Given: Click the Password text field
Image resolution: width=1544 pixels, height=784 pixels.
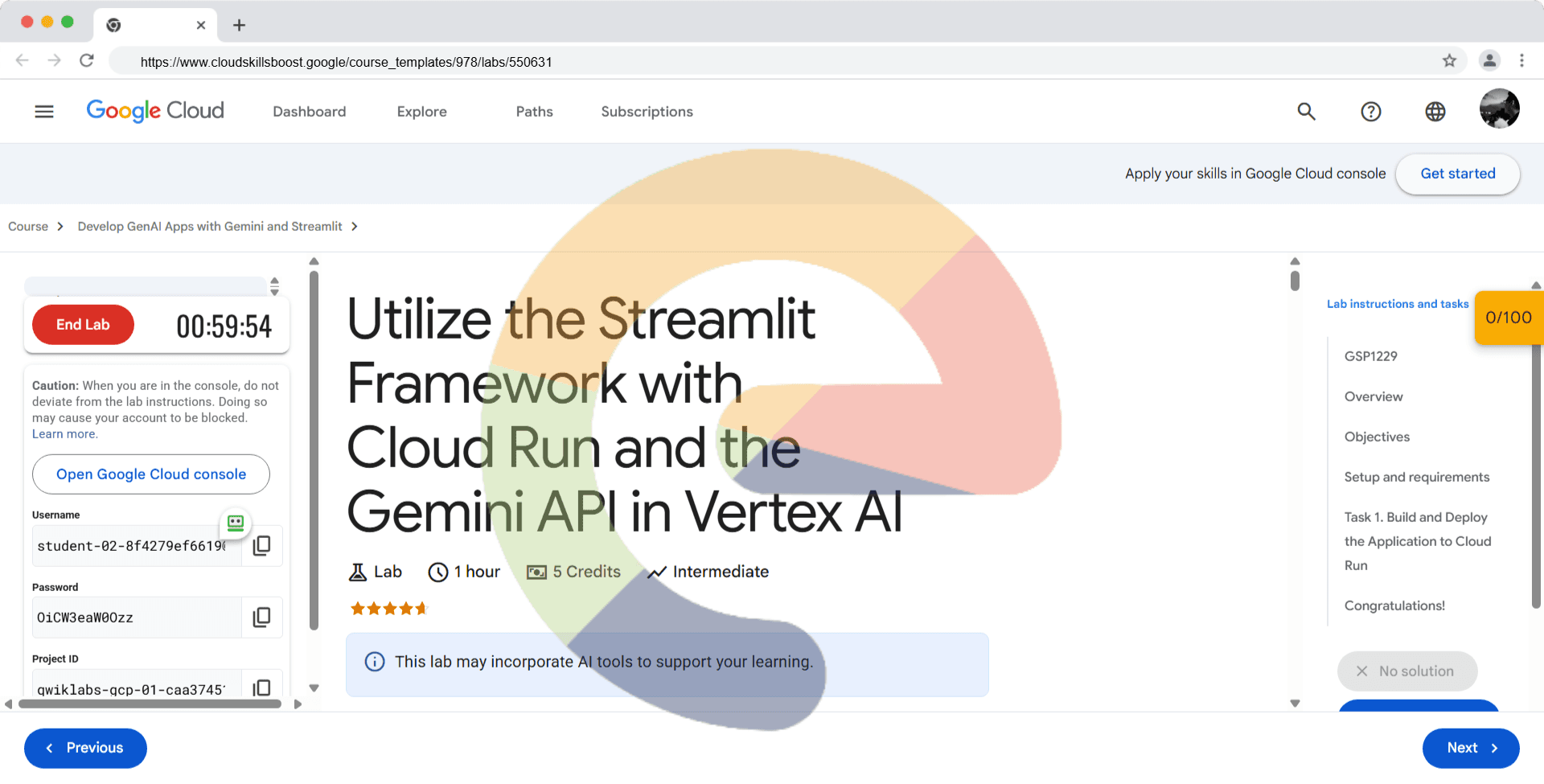Looking at the screenshot, I should [137, 618].
